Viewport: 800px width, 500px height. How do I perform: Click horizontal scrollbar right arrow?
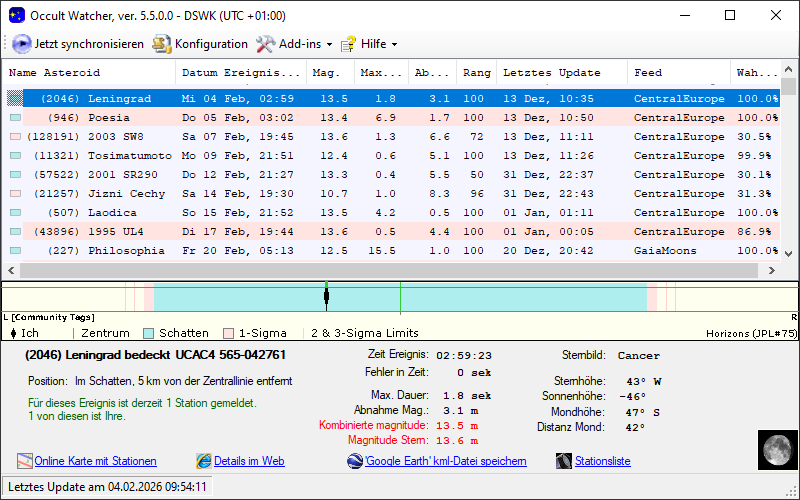771,270
